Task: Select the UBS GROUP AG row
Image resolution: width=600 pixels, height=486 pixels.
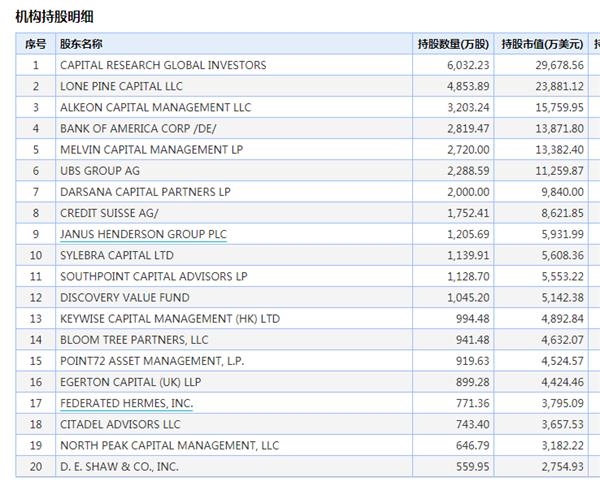Action: pyautogui.click(x=308, y=171)
